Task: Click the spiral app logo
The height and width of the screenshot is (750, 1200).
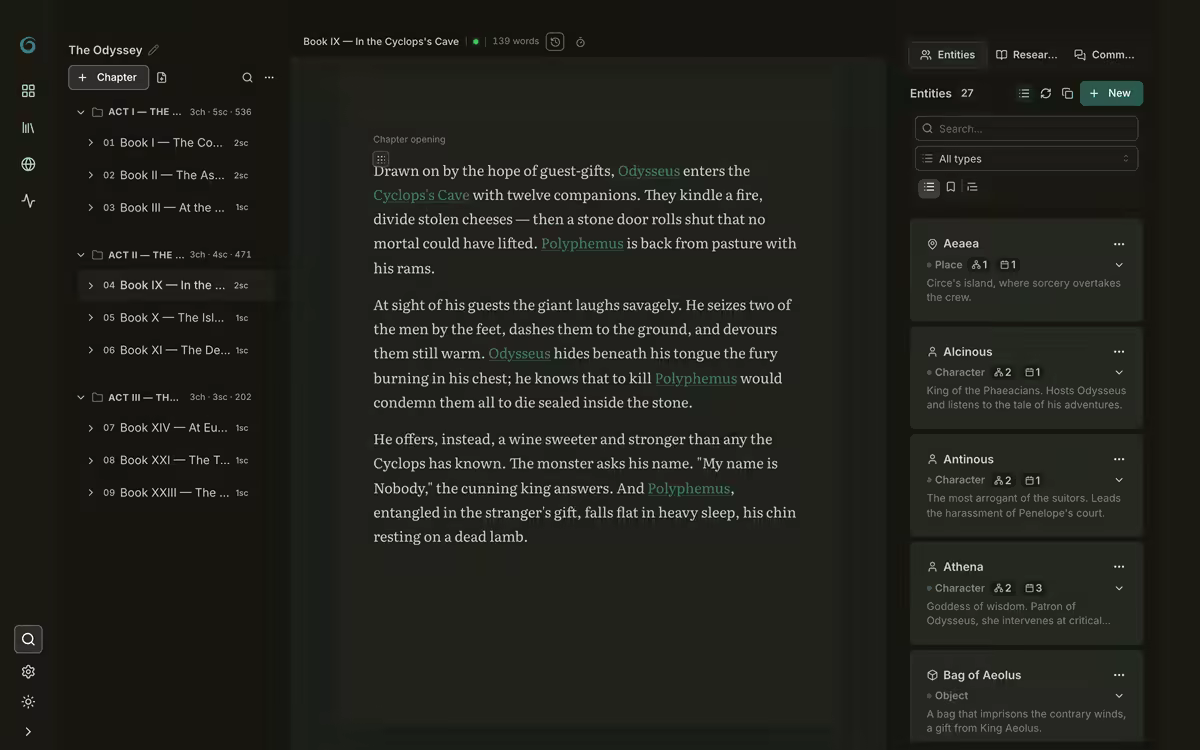Action: click(28, 45)
